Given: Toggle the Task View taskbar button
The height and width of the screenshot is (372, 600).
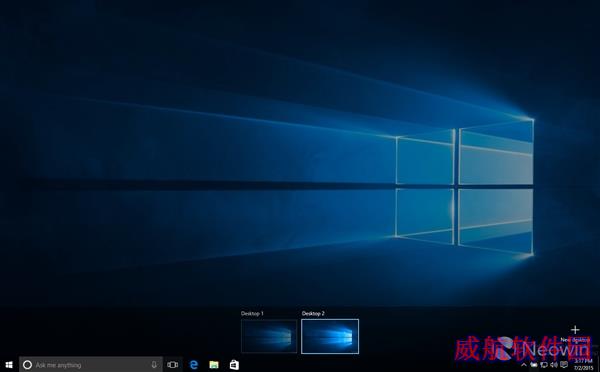Looking at the screenshot, I should tap(173, 365).
